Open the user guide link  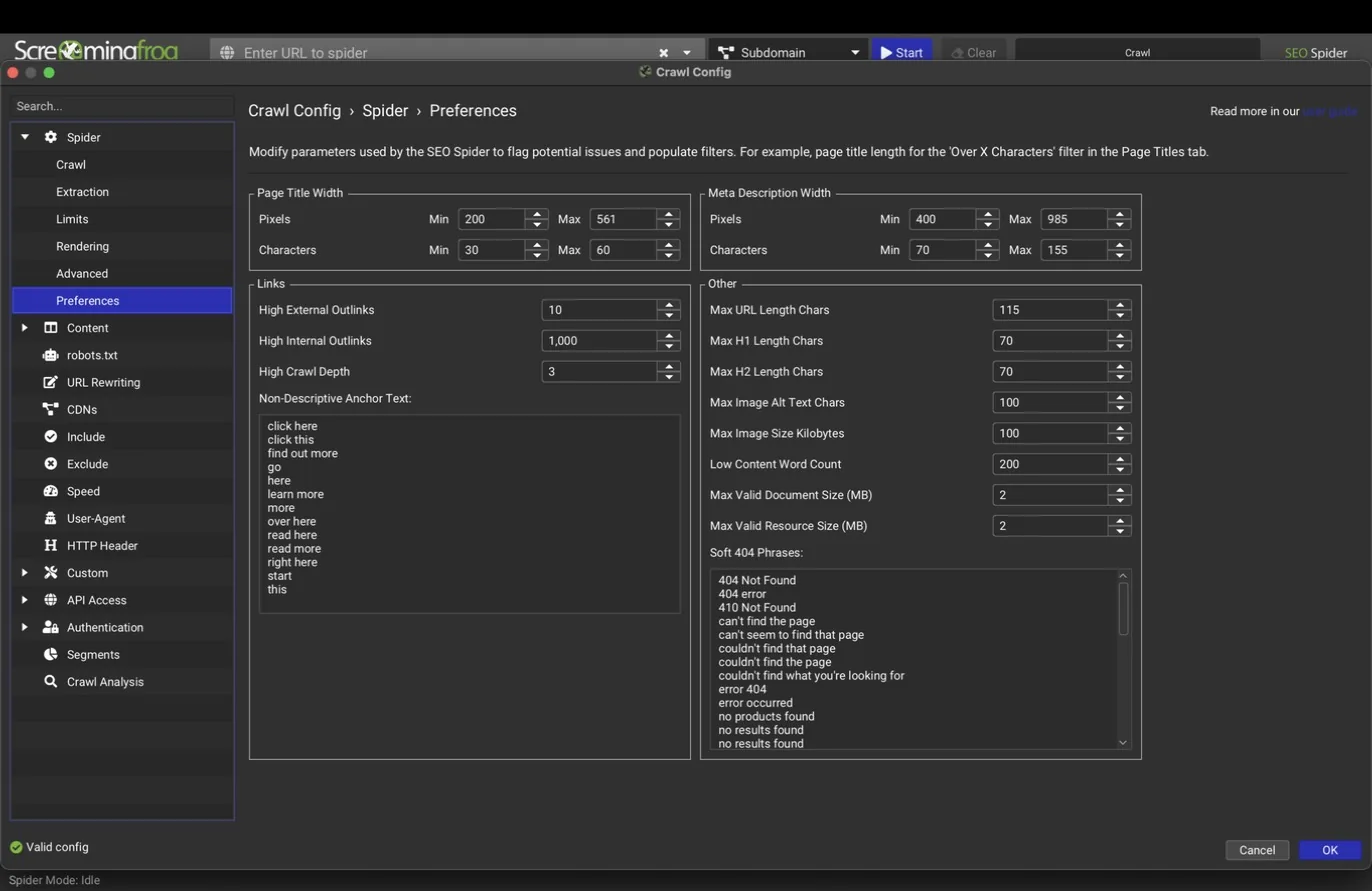coord(1330,111)
